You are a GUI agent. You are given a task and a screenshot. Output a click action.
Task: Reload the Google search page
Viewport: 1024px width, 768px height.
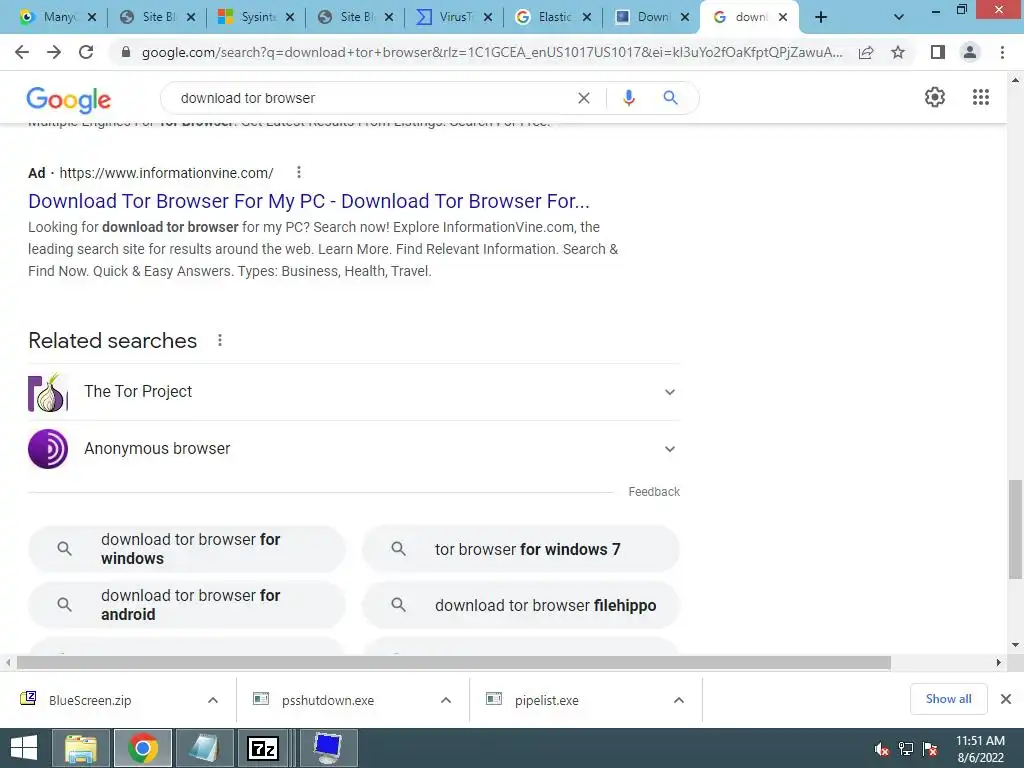pos(86,52)
